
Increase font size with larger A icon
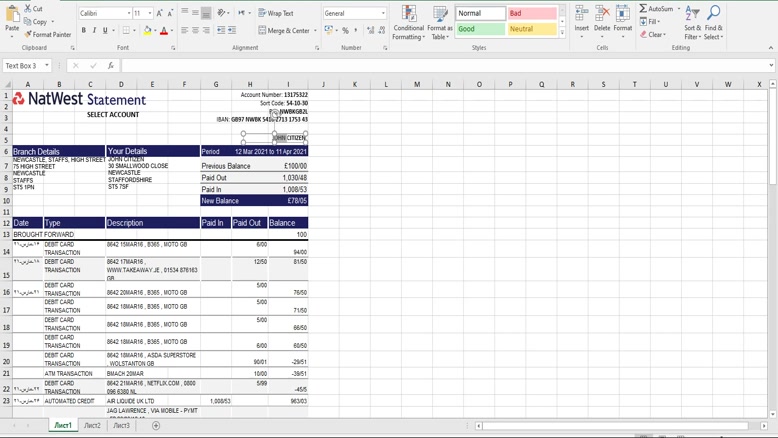point(159,13)
